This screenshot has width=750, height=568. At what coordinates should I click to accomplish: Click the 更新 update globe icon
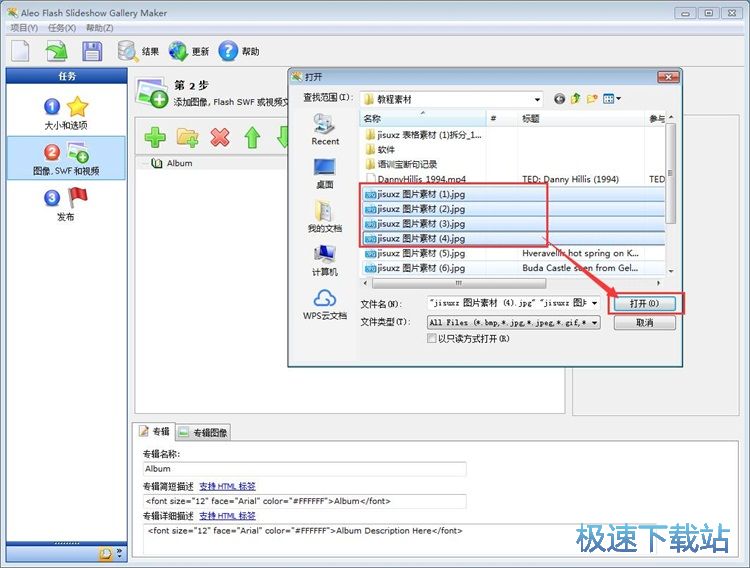pyautogui.click(x=188, y=51)
